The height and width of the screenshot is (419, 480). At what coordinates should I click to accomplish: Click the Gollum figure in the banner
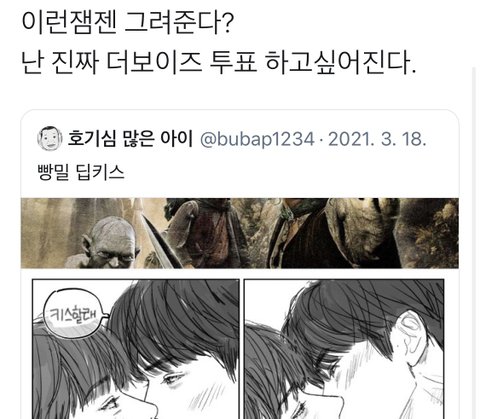click(x=111, y=243)
